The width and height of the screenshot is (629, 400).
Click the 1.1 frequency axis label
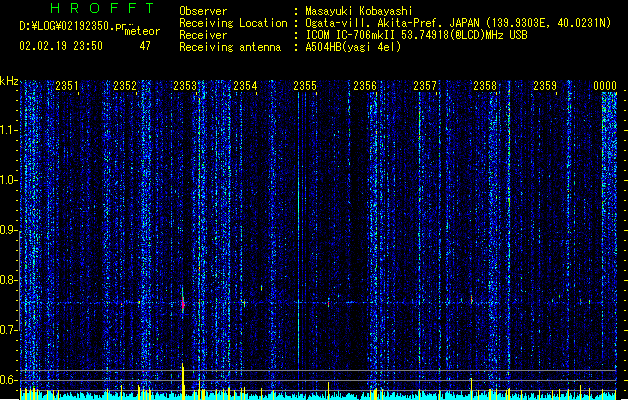pyautogui.click(x=8, y=130)
